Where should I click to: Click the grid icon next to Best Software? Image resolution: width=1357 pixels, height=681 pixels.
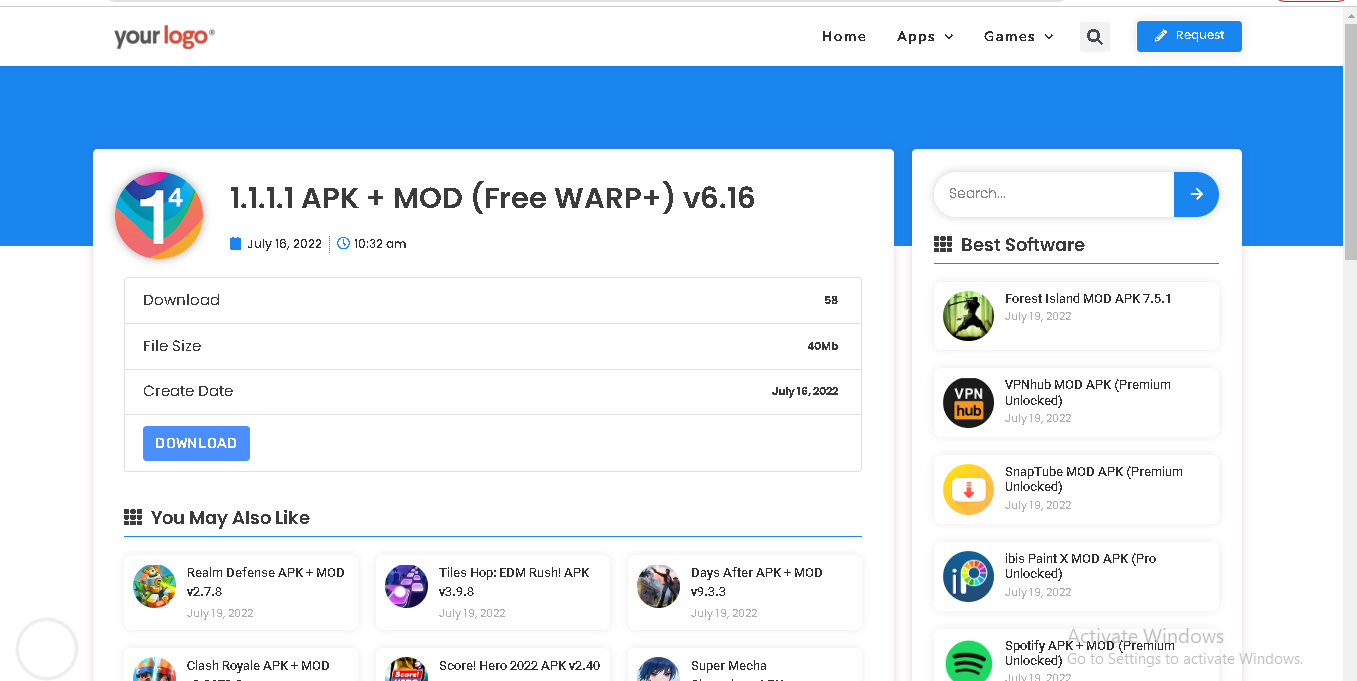943,245
